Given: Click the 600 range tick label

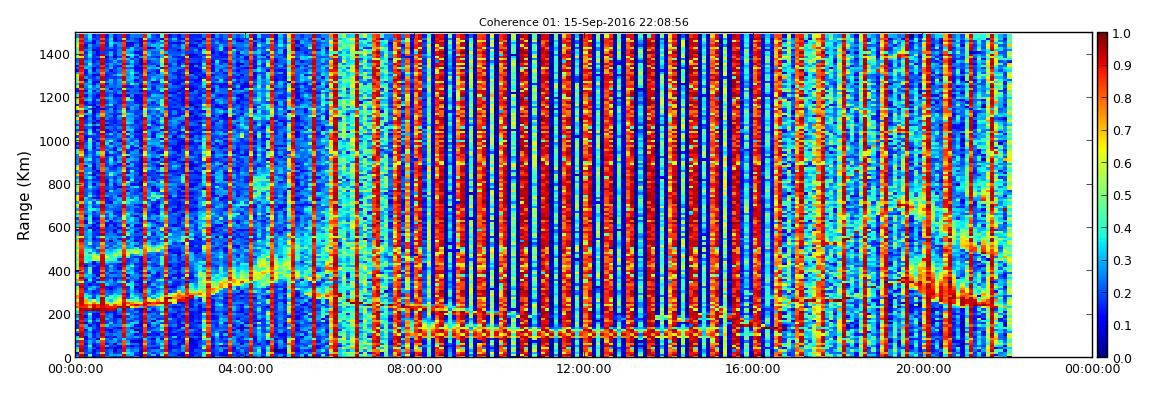Looking at the screenshot, I should click(x=59, y=227).
